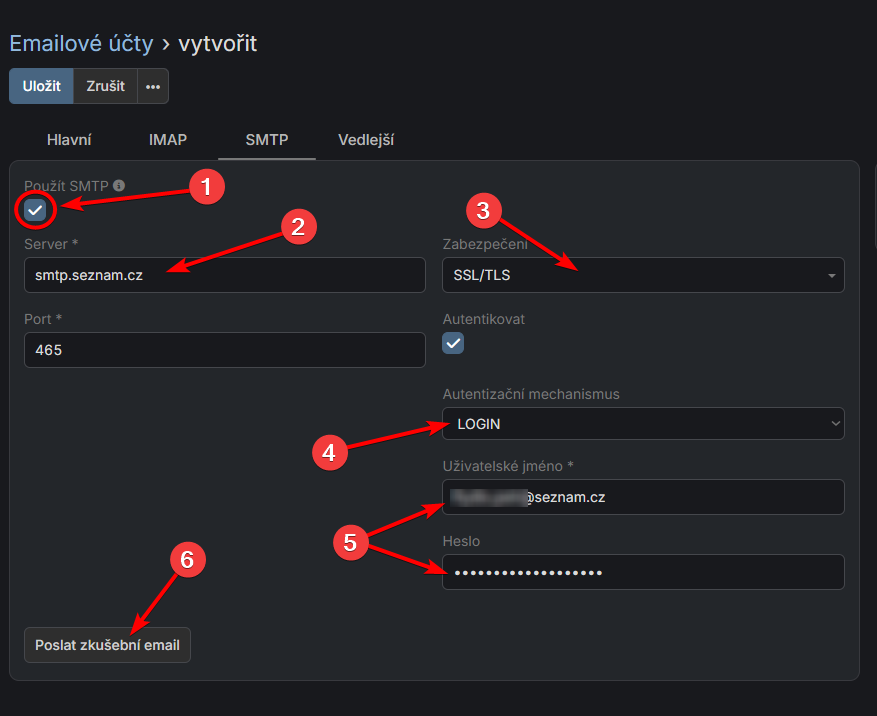The height and width of the screenshot is (716, 877).
Task: Switch to the Hlavní tab
Action: pos(69,140)
